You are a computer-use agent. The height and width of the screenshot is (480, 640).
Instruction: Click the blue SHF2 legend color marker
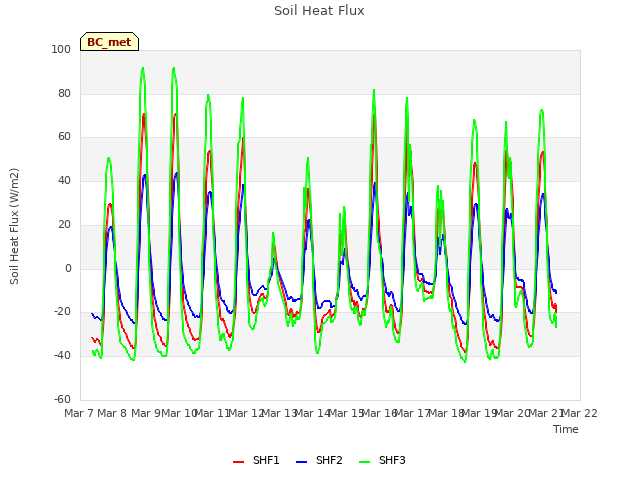point(301,462)
